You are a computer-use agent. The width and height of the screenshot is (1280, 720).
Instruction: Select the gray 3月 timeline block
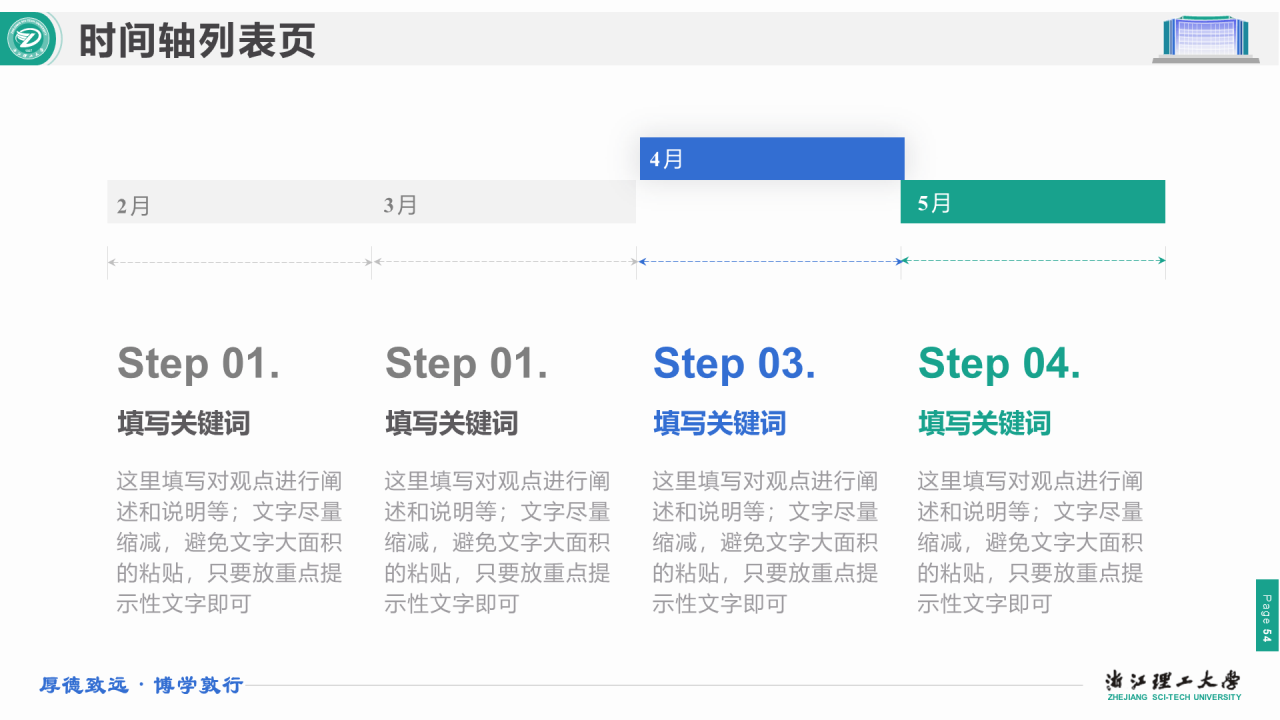(x=504, y=202)
